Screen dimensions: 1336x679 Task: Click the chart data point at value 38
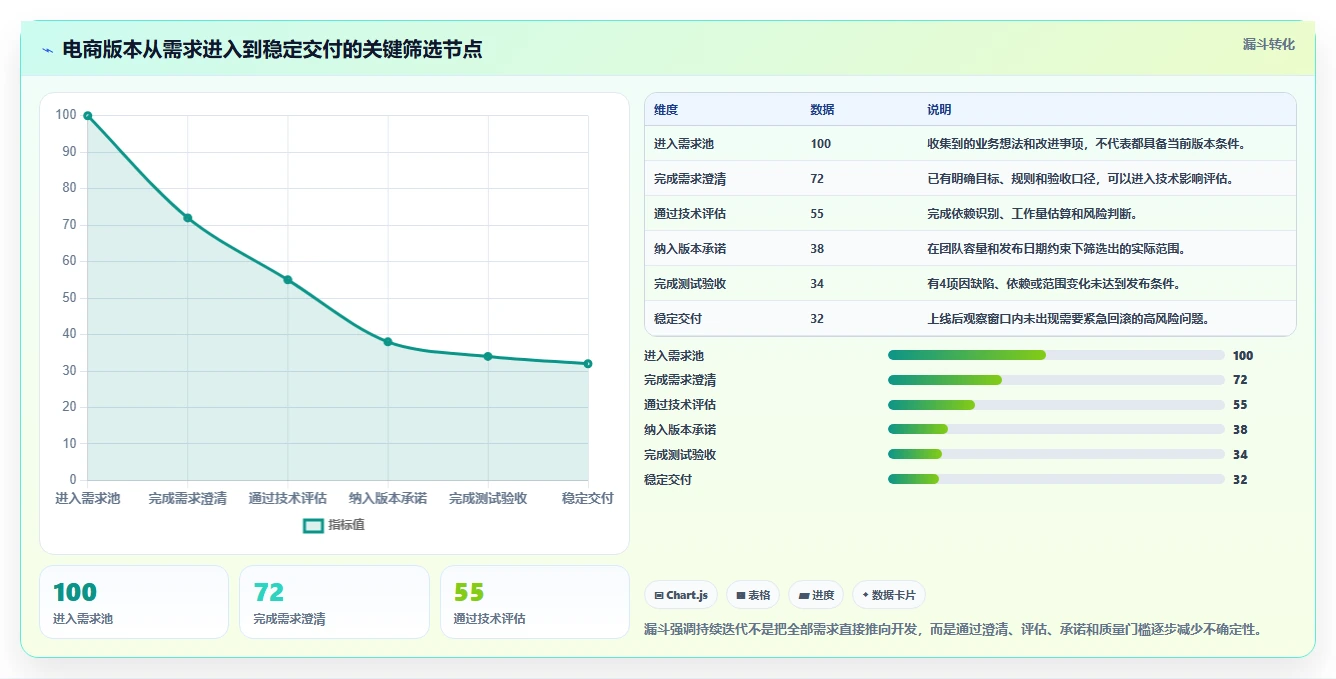[388, 342]
